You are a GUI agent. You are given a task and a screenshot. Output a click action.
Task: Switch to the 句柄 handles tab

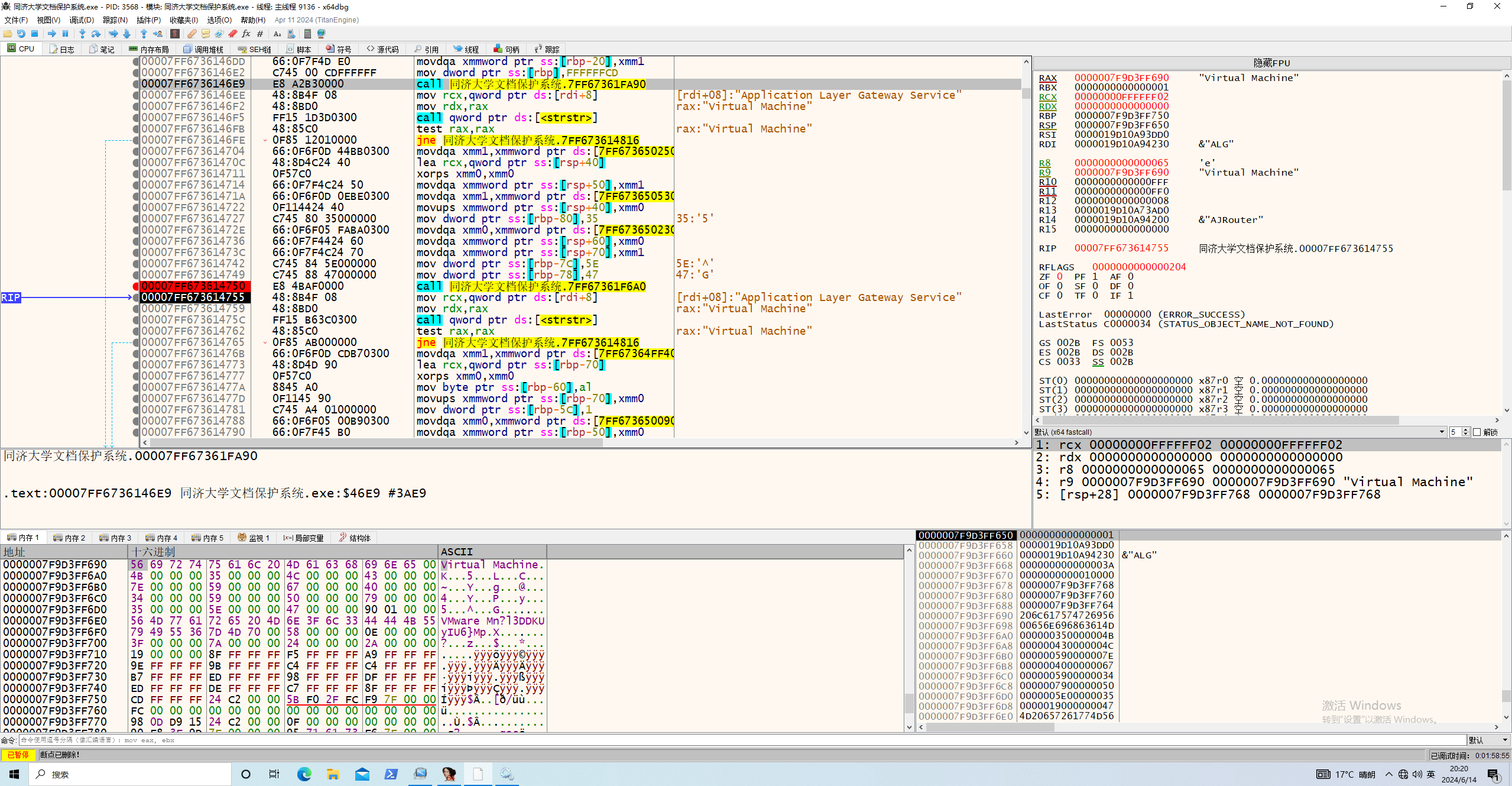click(507, 49)
